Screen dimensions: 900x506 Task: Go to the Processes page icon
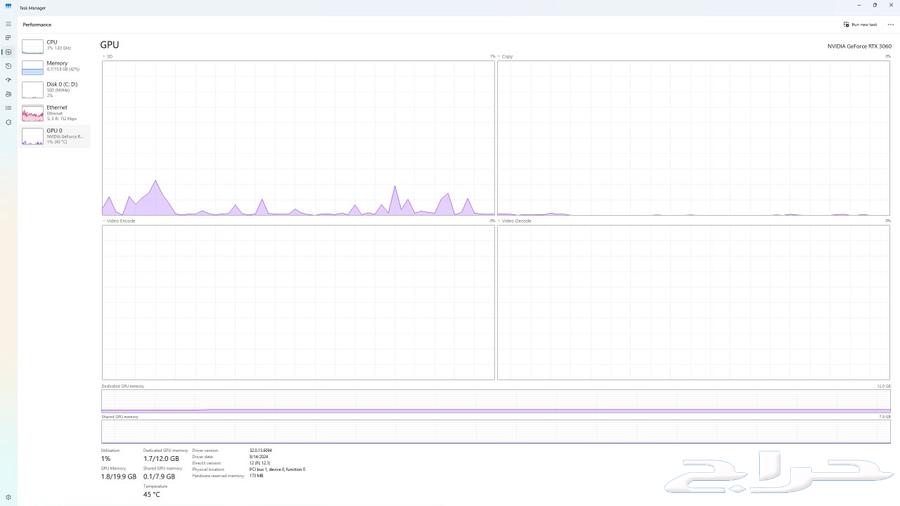pos(8,38)
